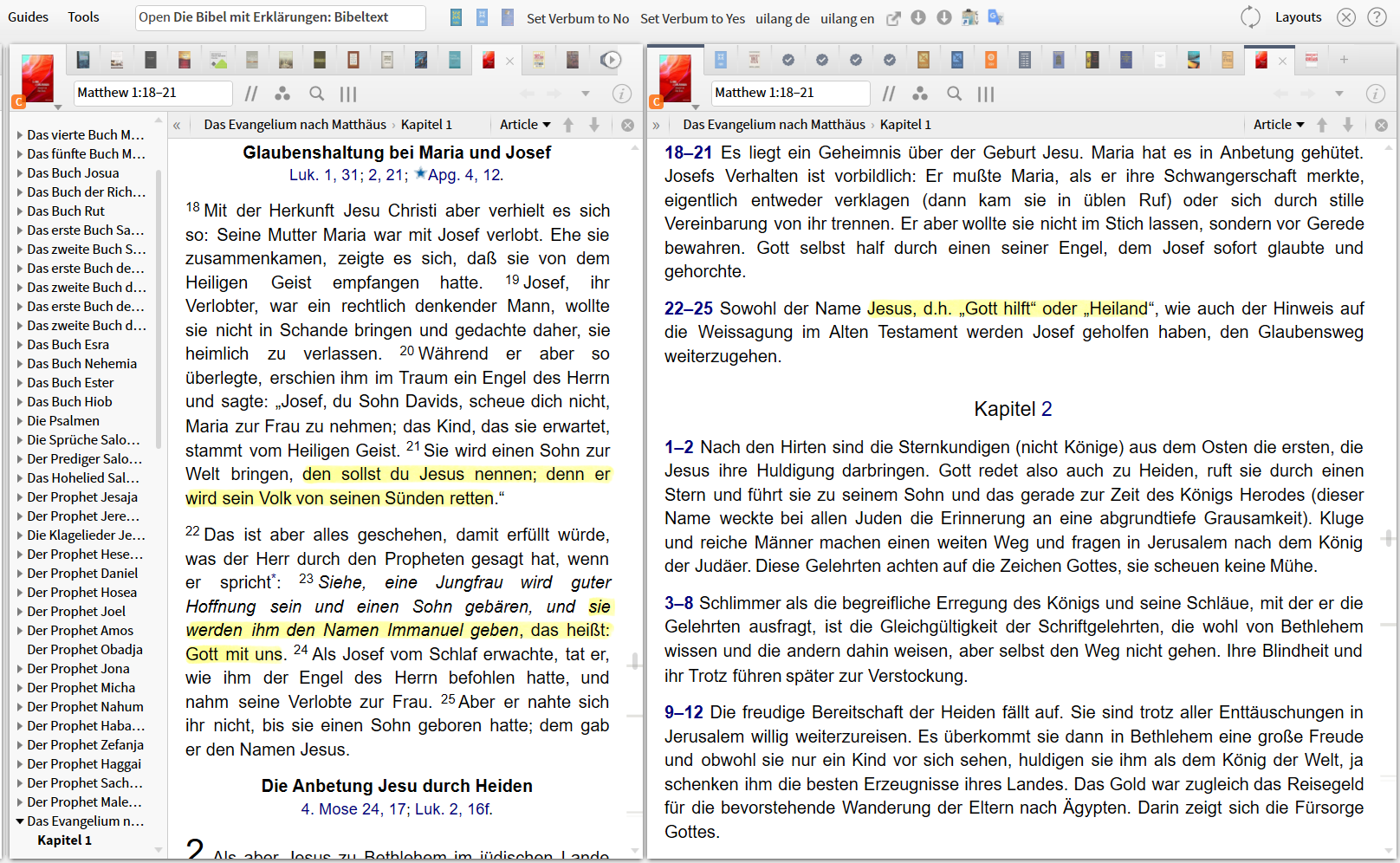Go to previous article in left panel
Image resolution: width=1400 pixels, height=863 pixels.
(x=568, y=125)
